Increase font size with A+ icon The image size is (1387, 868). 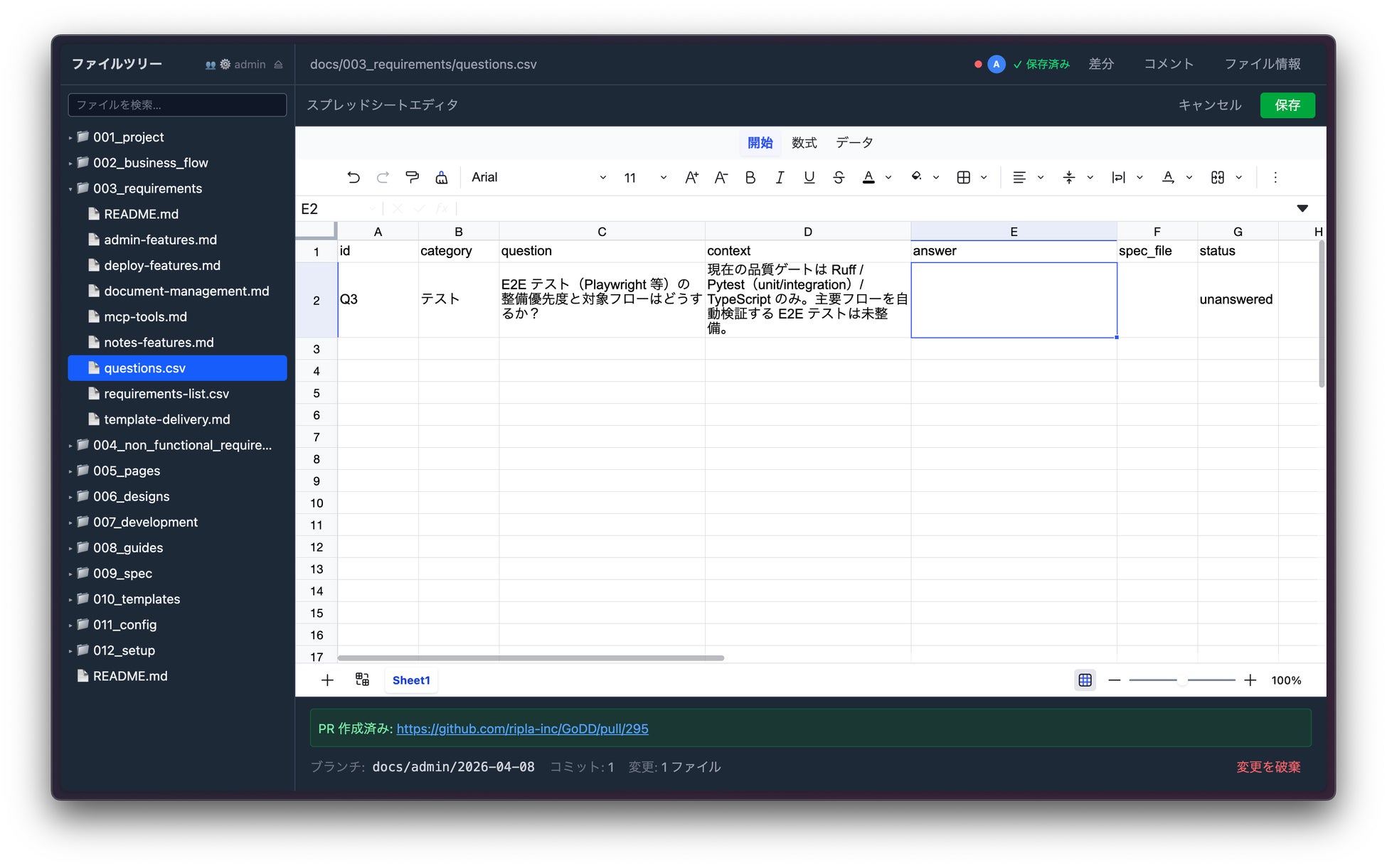(x=691, y=178)
